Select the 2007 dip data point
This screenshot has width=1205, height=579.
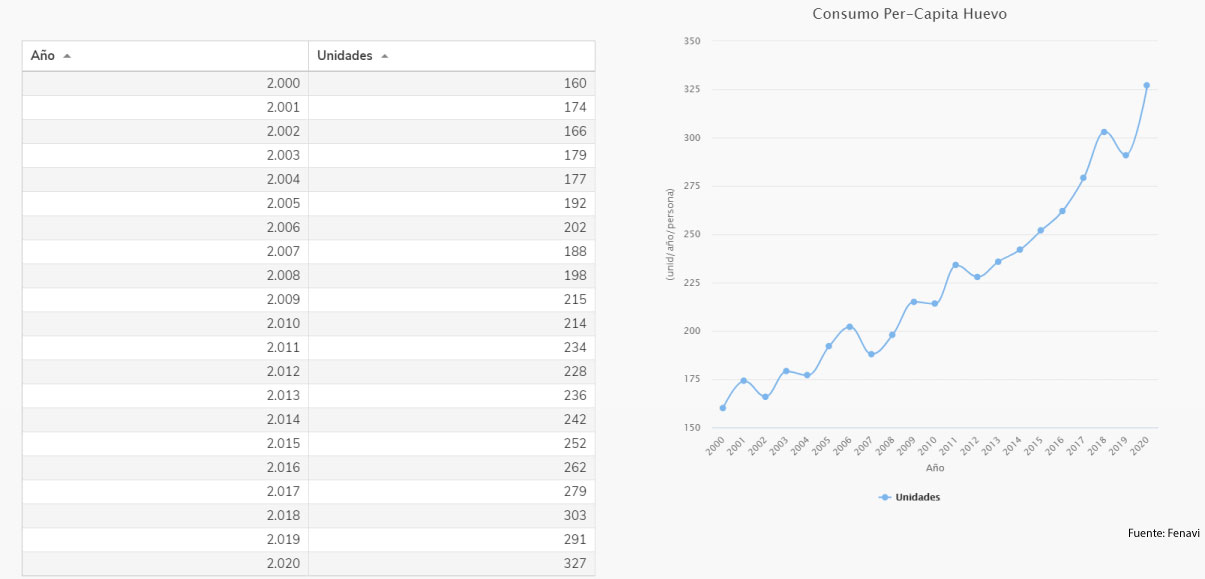pos(871,354)
